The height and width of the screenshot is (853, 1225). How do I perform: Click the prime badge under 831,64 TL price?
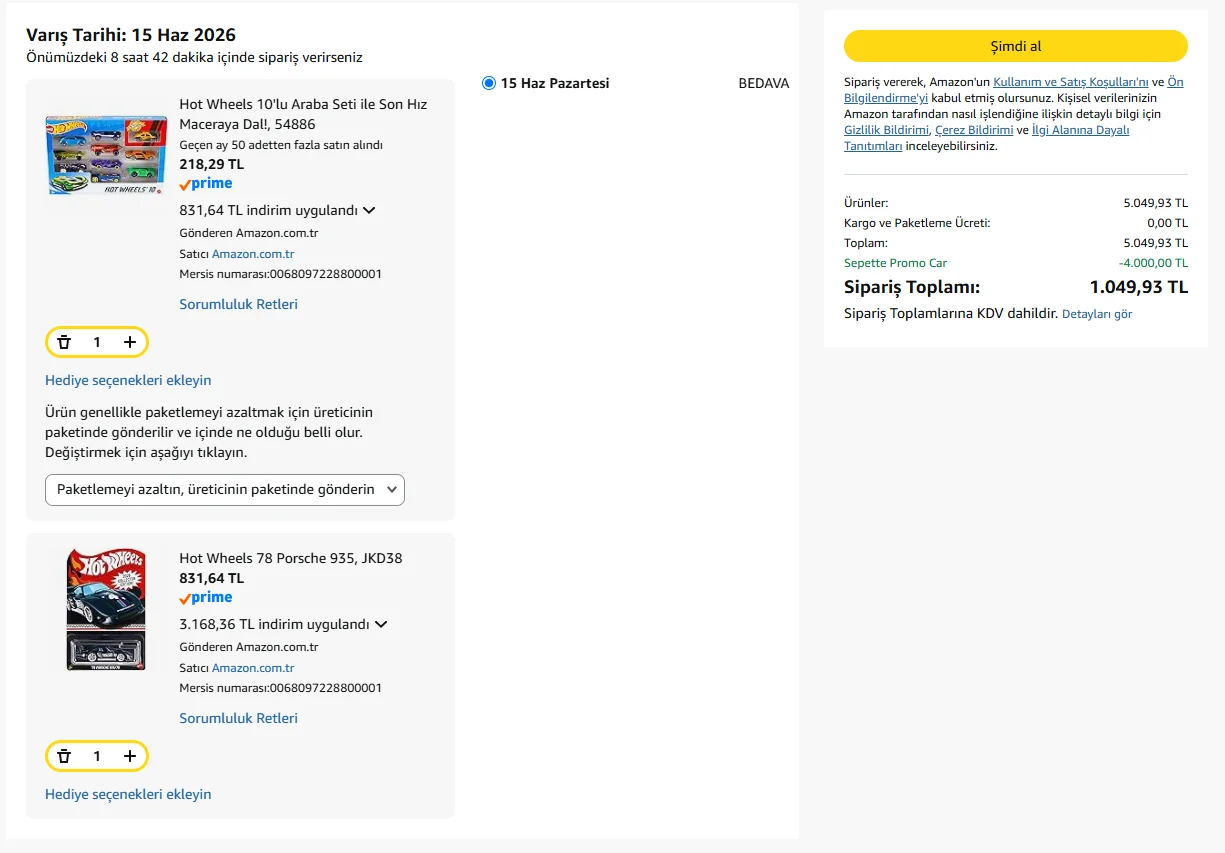pyautogui.click(x=206, y=598)
